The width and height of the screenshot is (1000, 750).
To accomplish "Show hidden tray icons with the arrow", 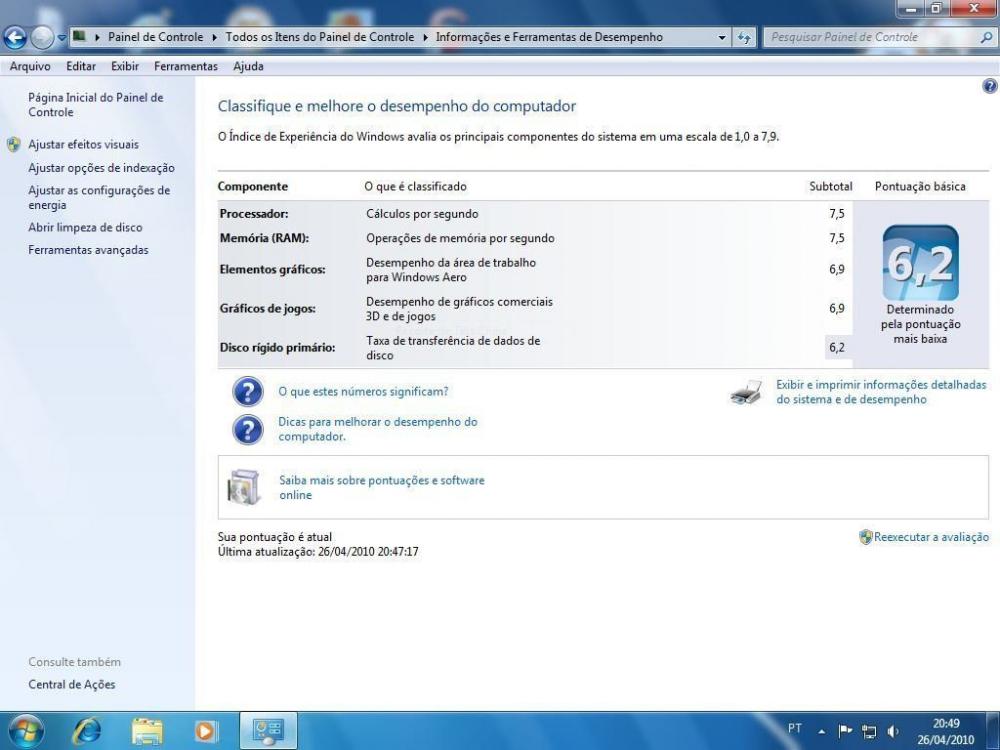I will pyautogui.click(x=821, y=730).
